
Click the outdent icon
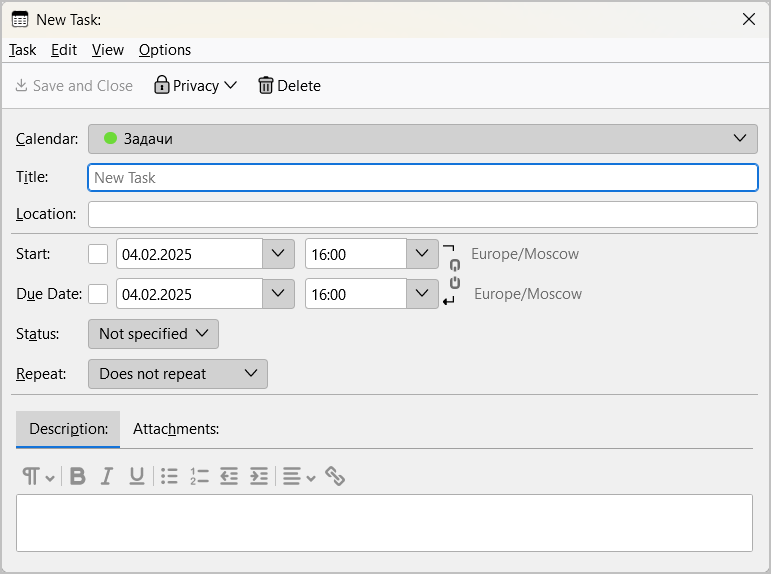coord(229,476)
